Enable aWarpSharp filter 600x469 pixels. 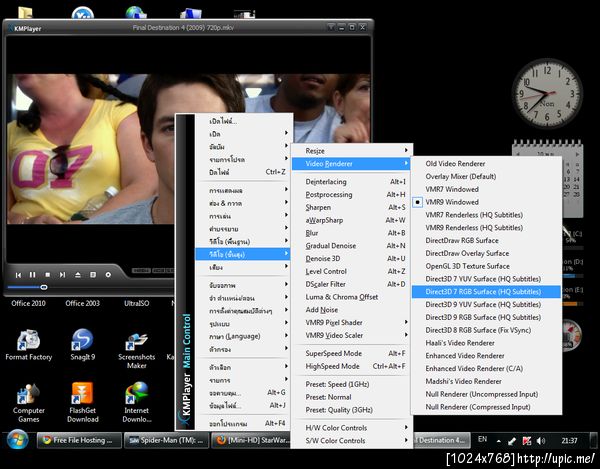[x=351, y=220]
